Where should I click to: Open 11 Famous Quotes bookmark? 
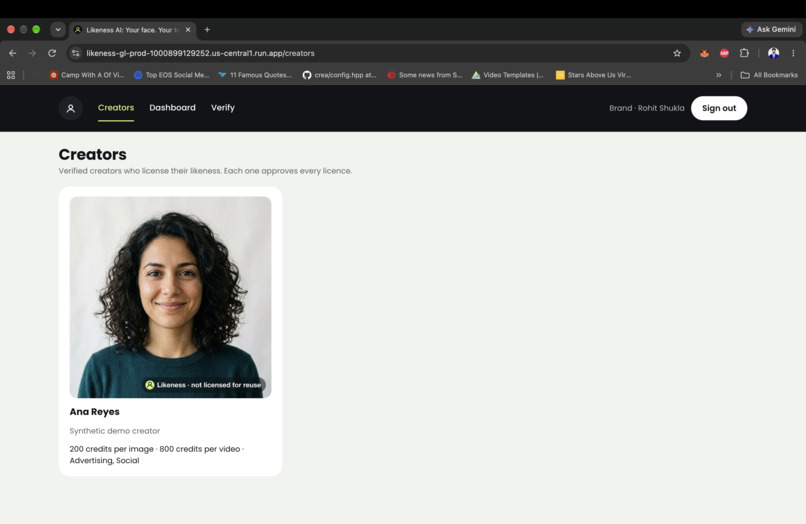(254, 75)
